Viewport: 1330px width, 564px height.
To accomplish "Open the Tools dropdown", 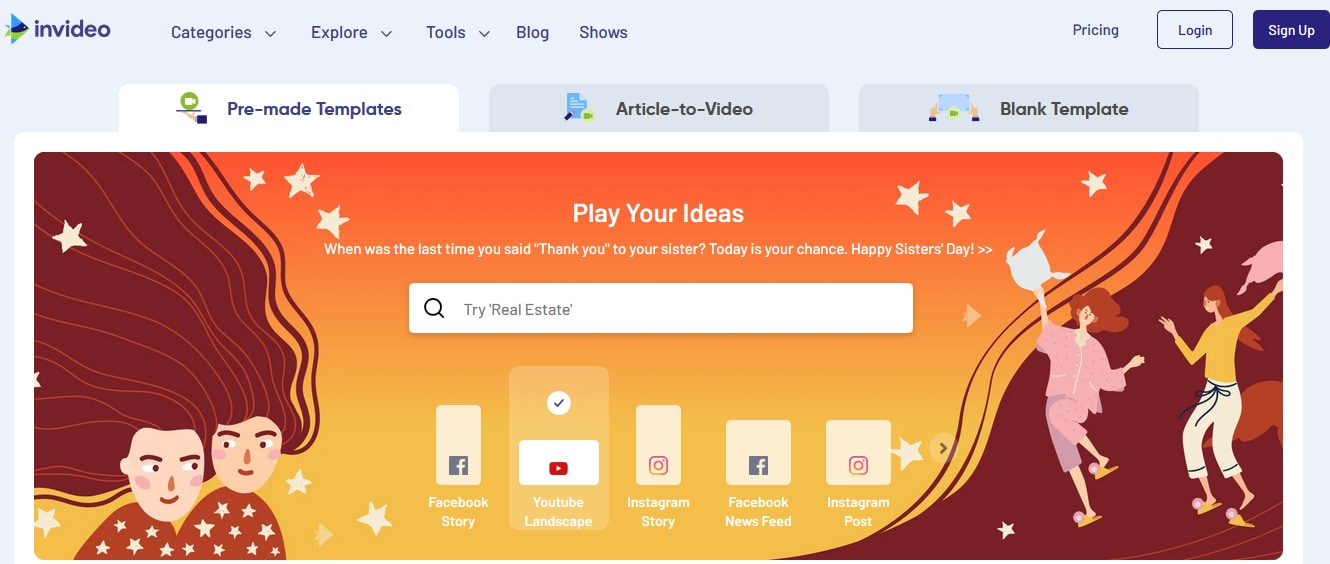I will 457,32.
